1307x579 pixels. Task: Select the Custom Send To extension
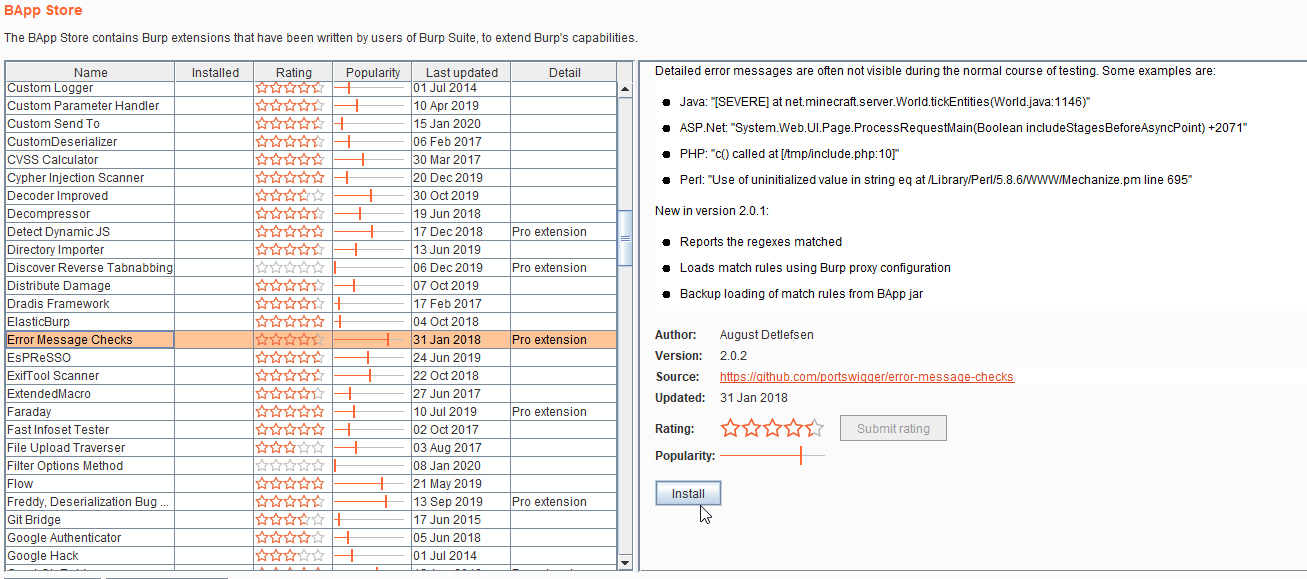click(x=311, y=124)
